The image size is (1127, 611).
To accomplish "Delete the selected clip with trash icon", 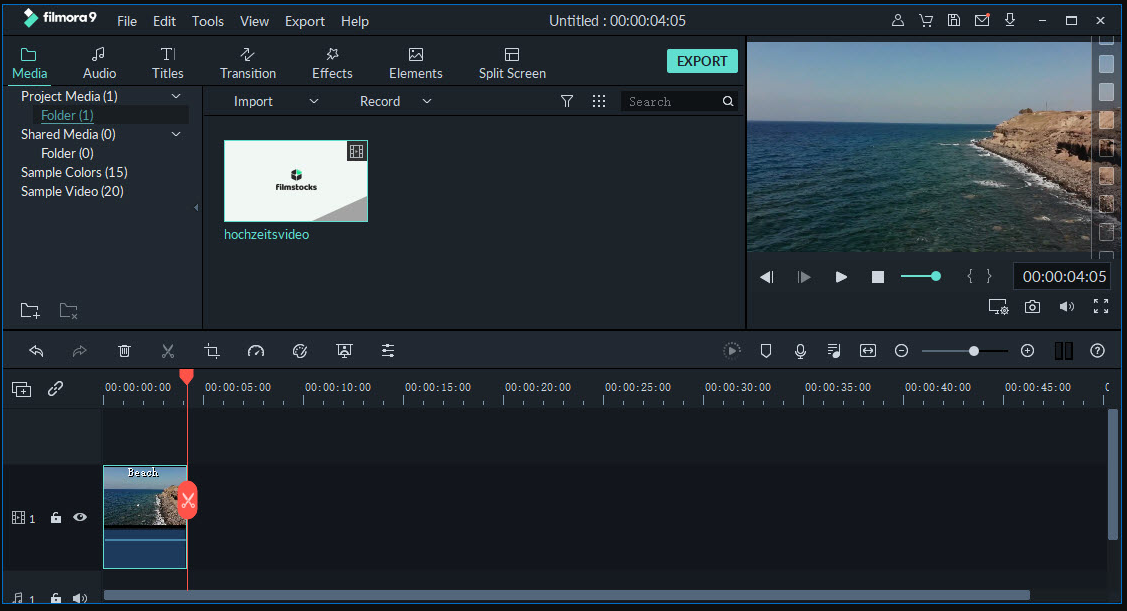I will 124,351.
